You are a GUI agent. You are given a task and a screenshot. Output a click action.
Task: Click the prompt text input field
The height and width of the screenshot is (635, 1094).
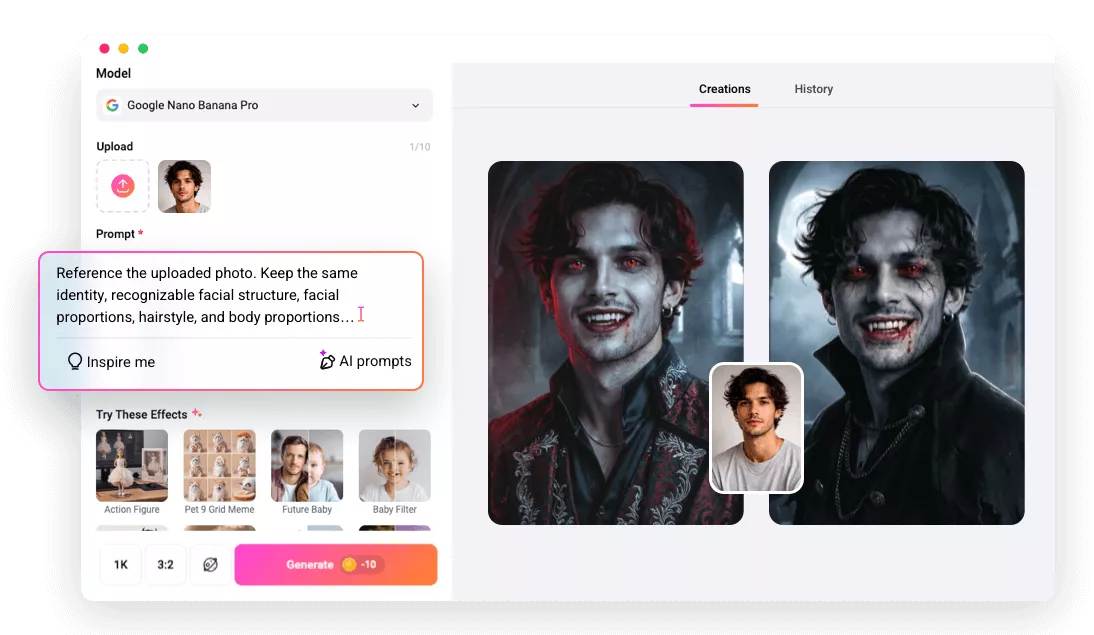[x=230, y=295]
